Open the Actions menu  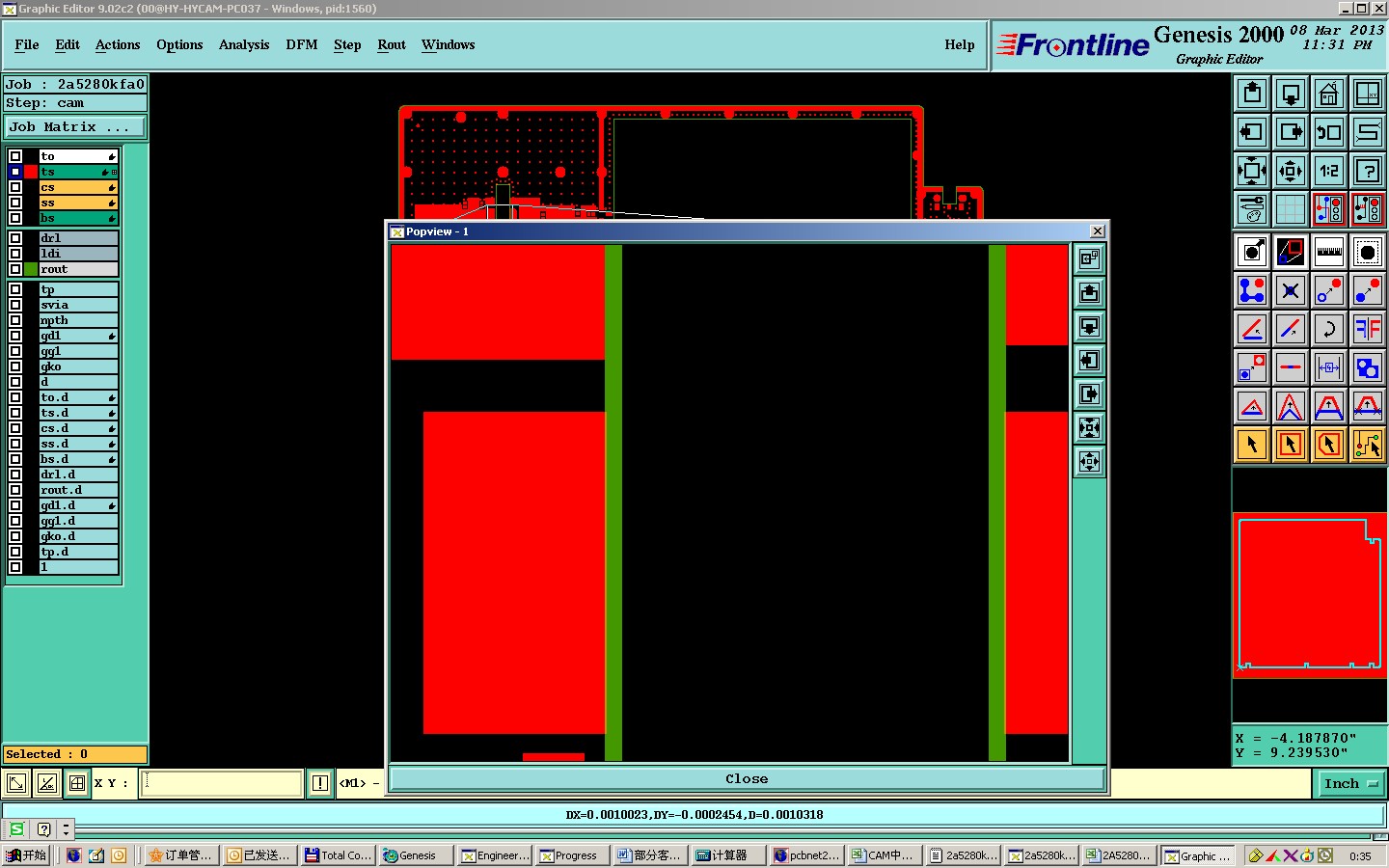[x=118, y=44]
